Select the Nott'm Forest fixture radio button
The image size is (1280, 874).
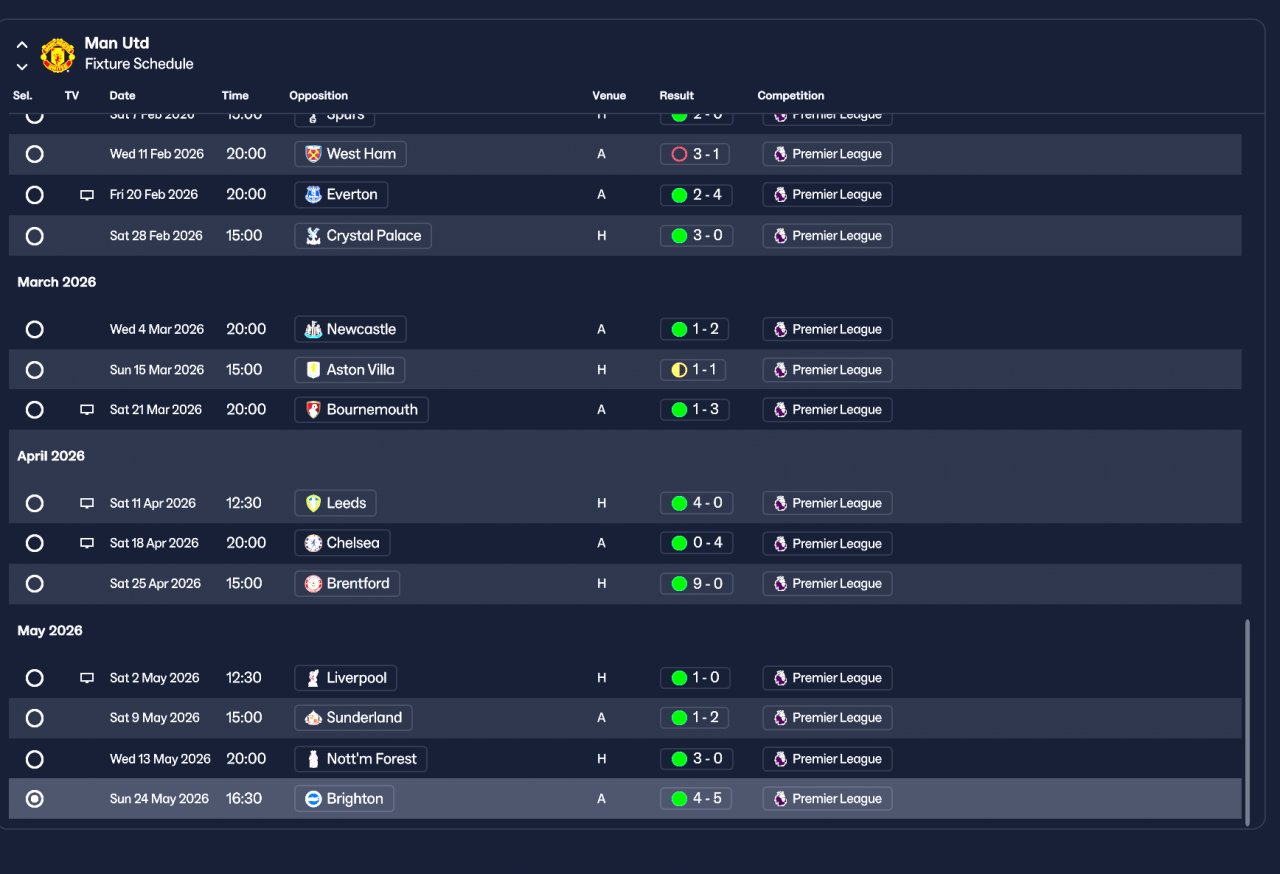(35, 759)
